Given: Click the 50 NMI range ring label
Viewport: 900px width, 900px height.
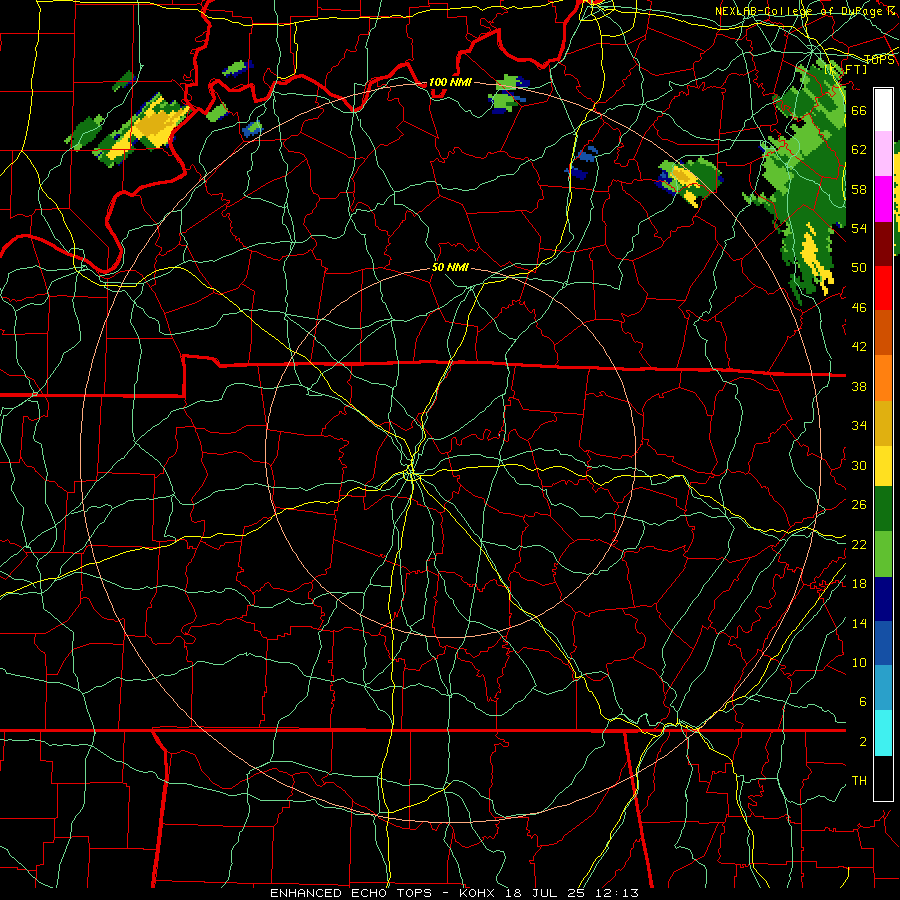Looking at the screenshot, I should click(x=450, y=267).
